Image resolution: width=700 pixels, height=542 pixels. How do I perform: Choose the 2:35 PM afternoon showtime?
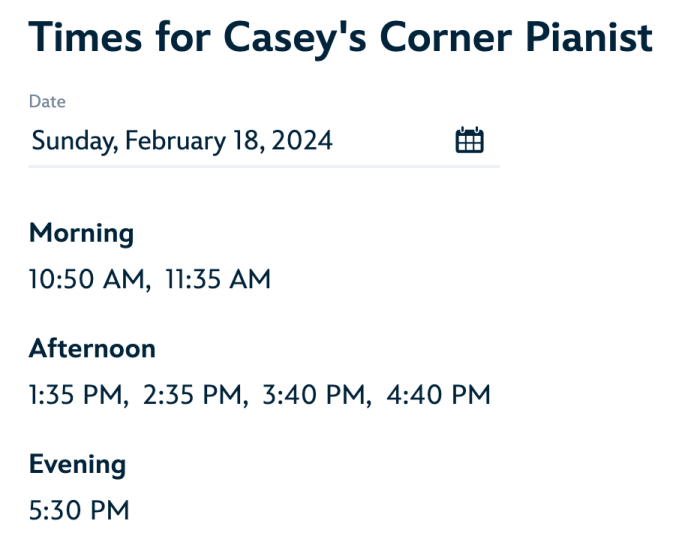[195, 395]
